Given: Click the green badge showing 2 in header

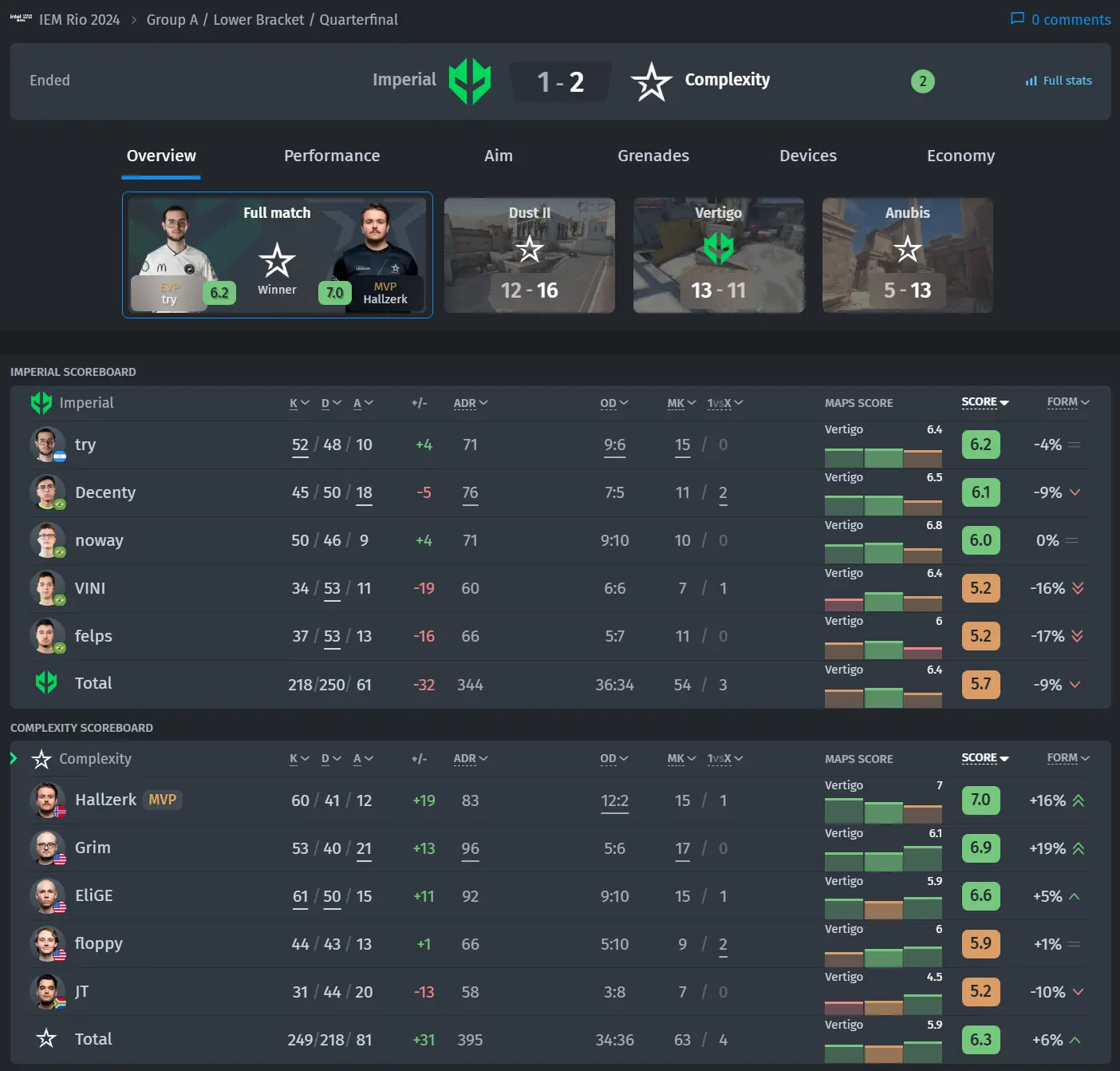Looking at the screenshot, I should tap(923, 81).
